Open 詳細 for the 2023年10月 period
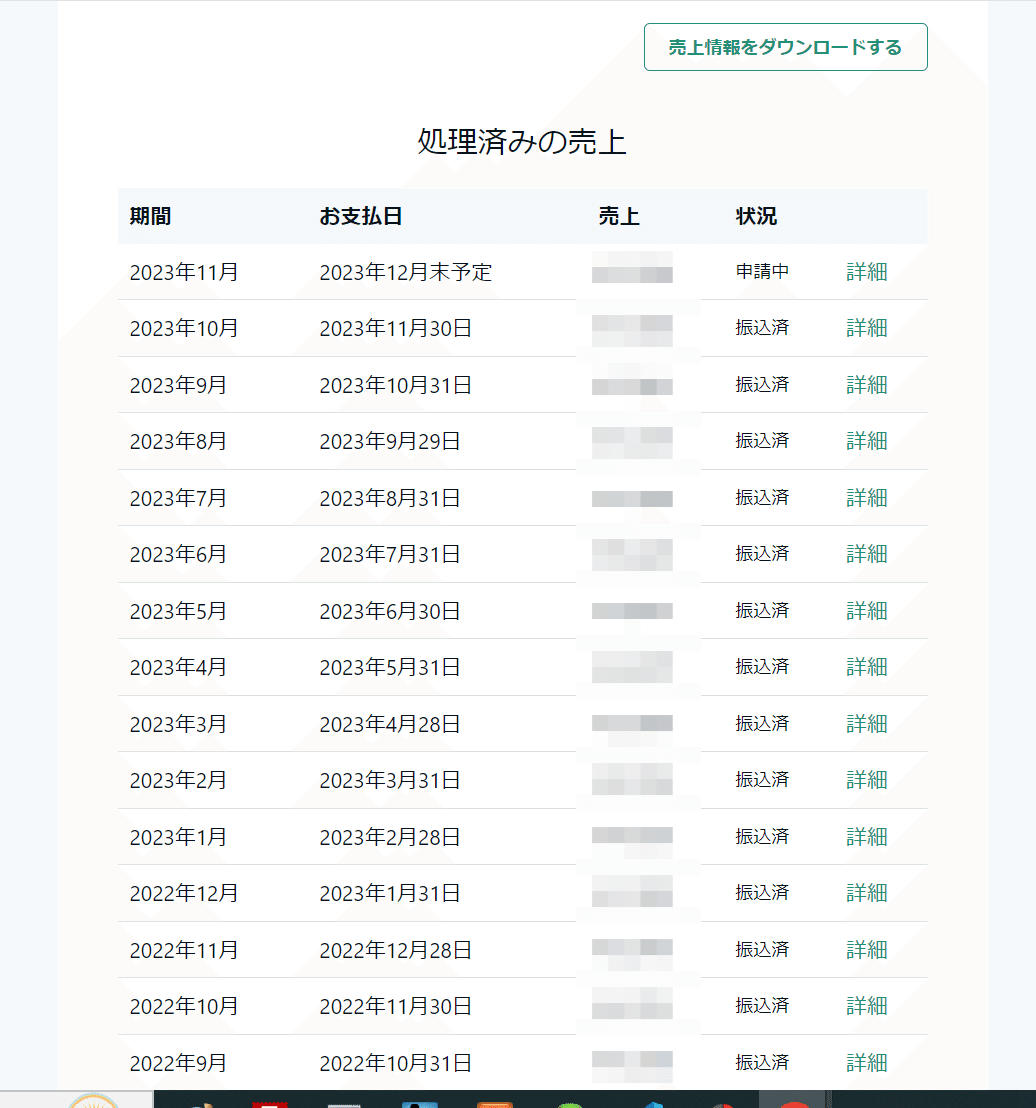This screenshot has width=1036, height=1108. click(866, 328)
